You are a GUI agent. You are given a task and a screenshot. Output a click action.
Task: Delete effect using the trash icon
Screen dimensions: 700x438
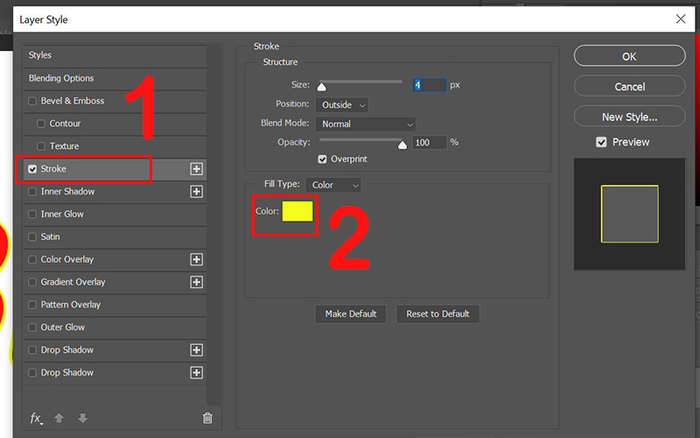pos(208,418)
